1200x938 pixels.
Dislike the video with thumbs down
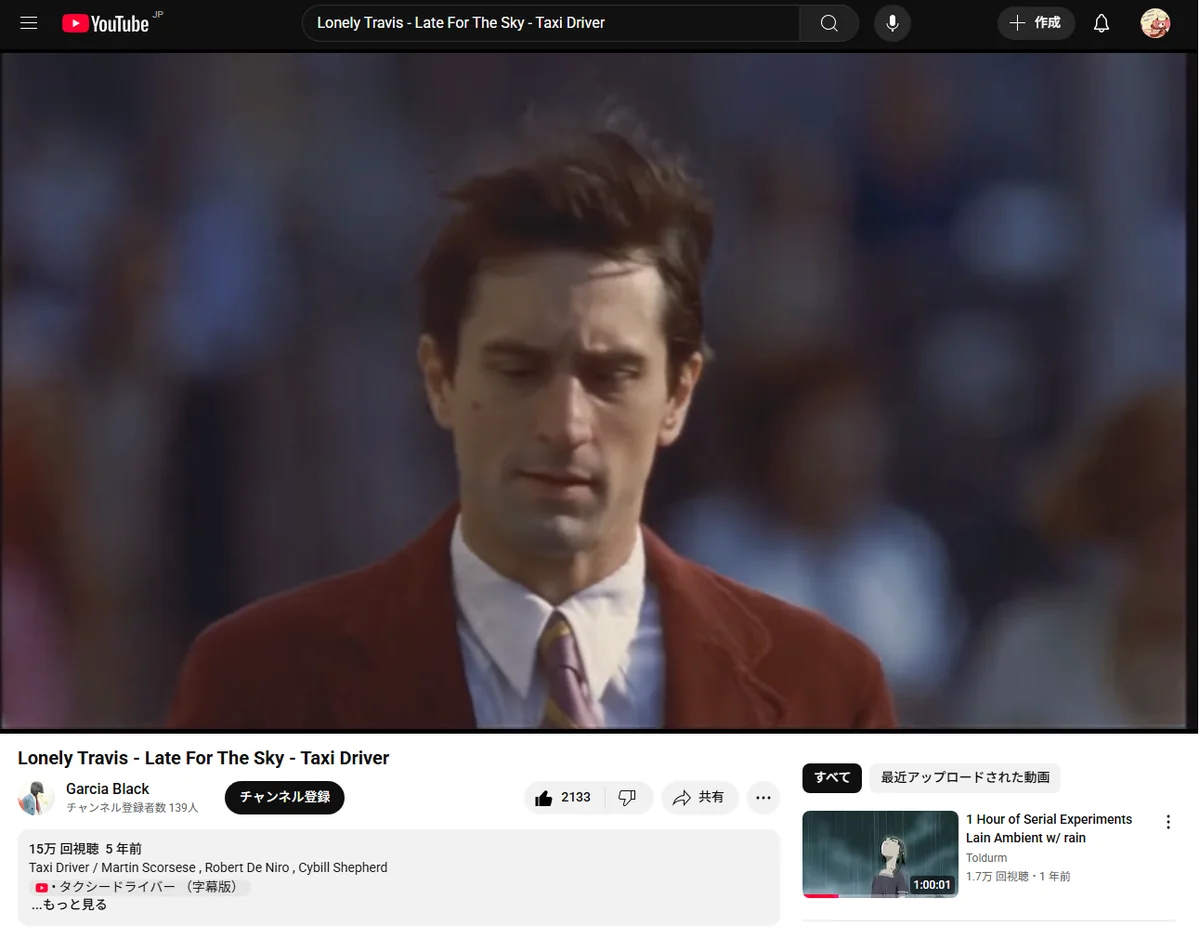coord(628,797)
